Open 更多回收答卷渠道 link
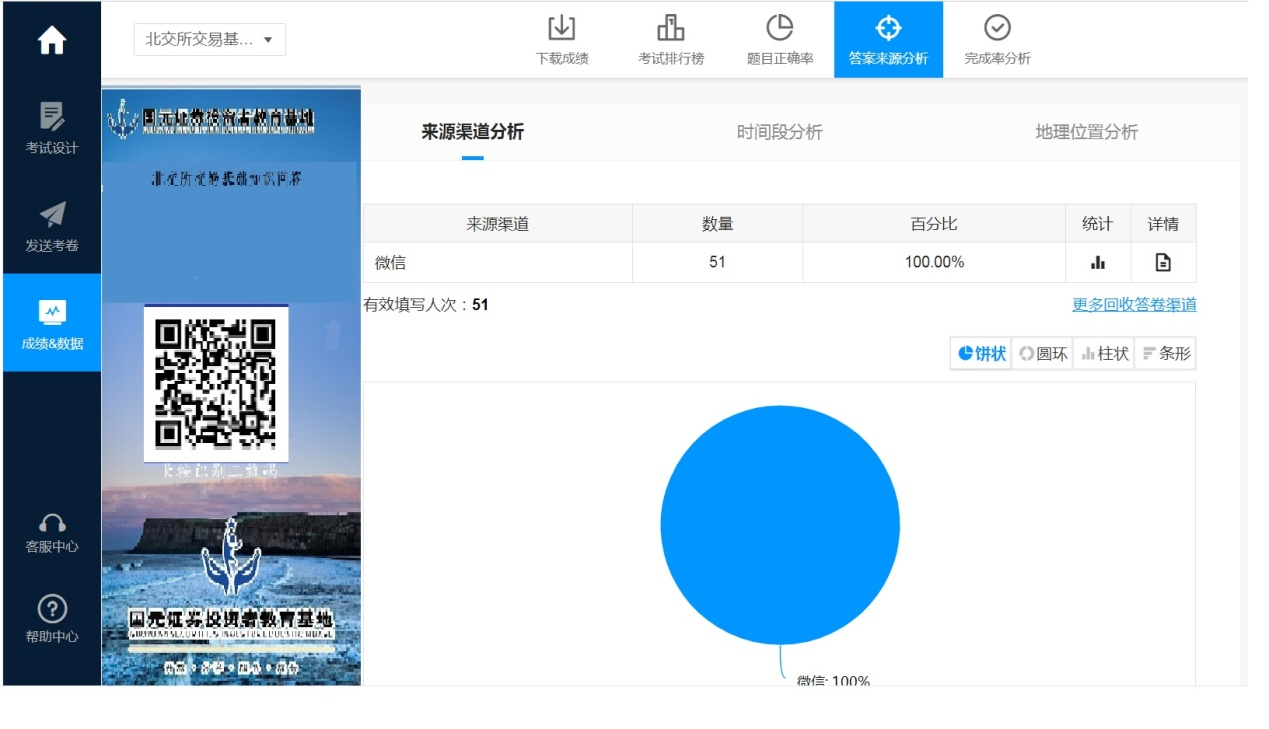This screenshot has height=729, width=1269. click(x=1134, y=305)
